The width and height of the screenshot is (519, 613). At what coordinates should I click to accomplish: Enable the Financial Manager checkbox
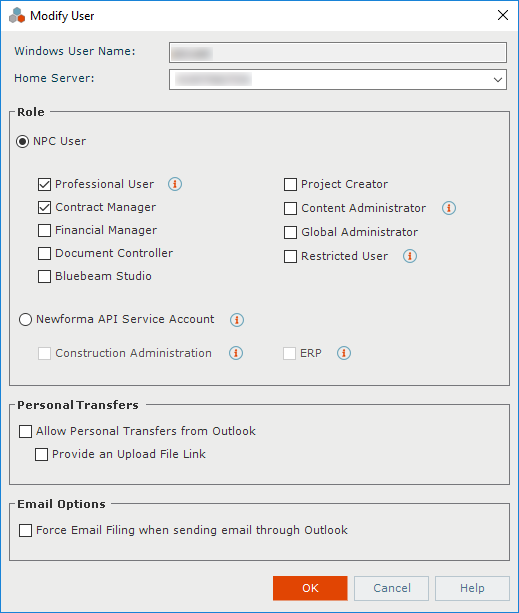tap(44, 231)
